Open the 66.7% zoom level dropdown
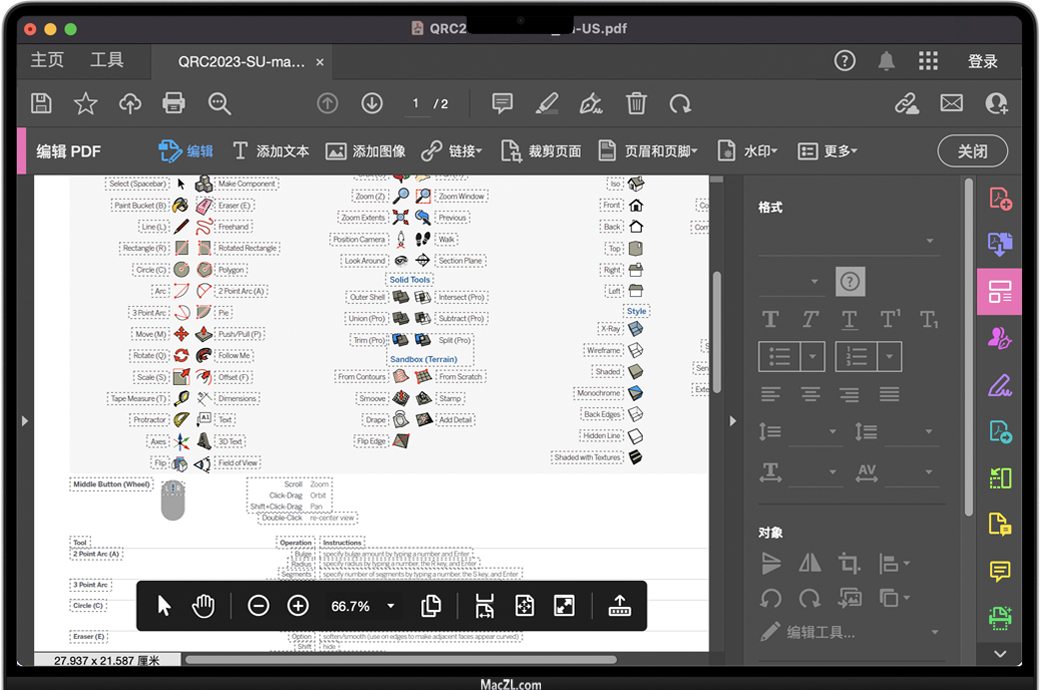1040x690 pixels. point(390,606)
